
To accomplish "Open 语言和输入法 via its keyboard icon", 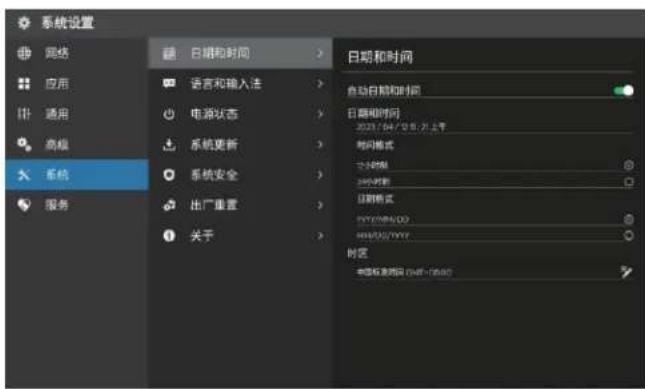I will click(x=169, y=83).
